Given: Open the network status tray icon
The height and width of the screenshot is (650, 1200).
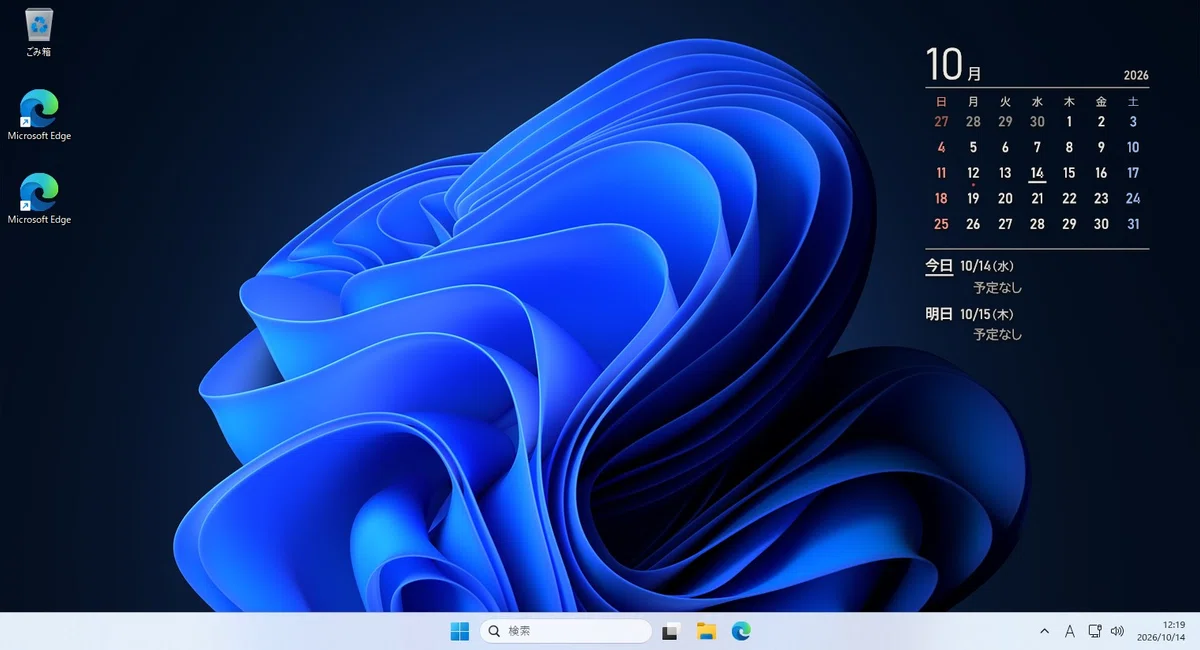Looking at the screenshot, I should point(1095,631).
